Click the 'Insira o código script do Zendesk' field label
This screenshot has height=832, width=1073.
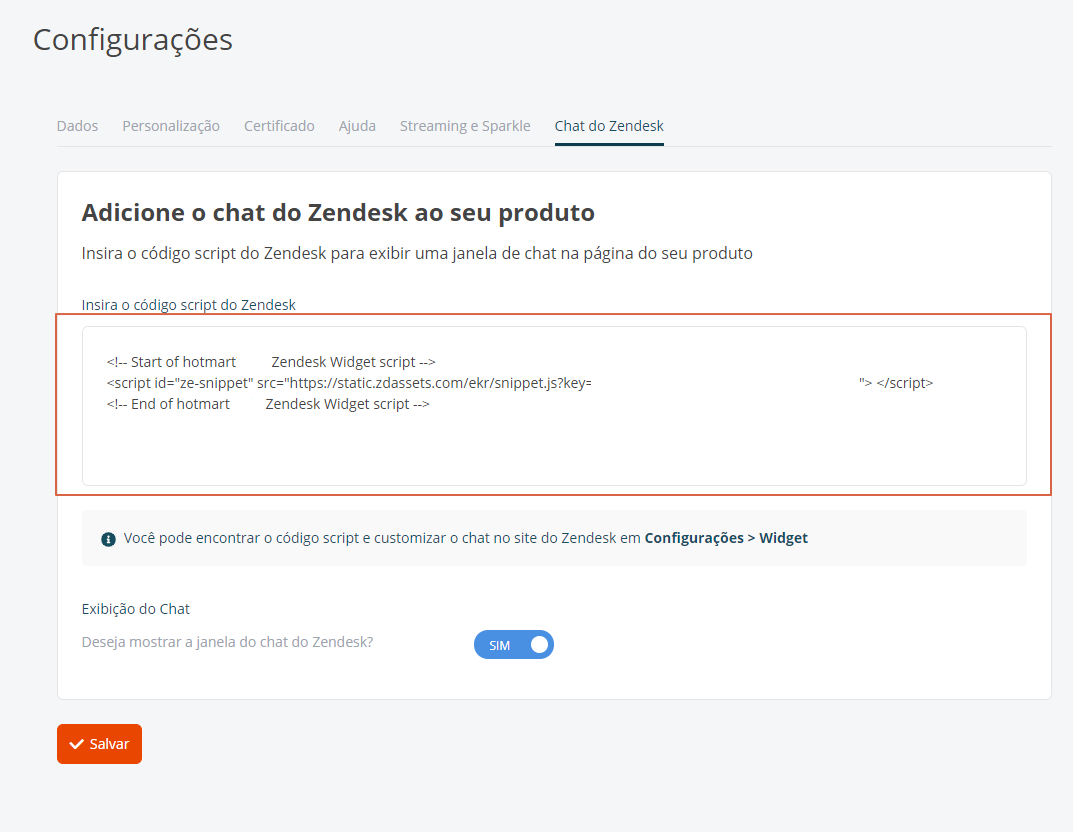[189, 305]
